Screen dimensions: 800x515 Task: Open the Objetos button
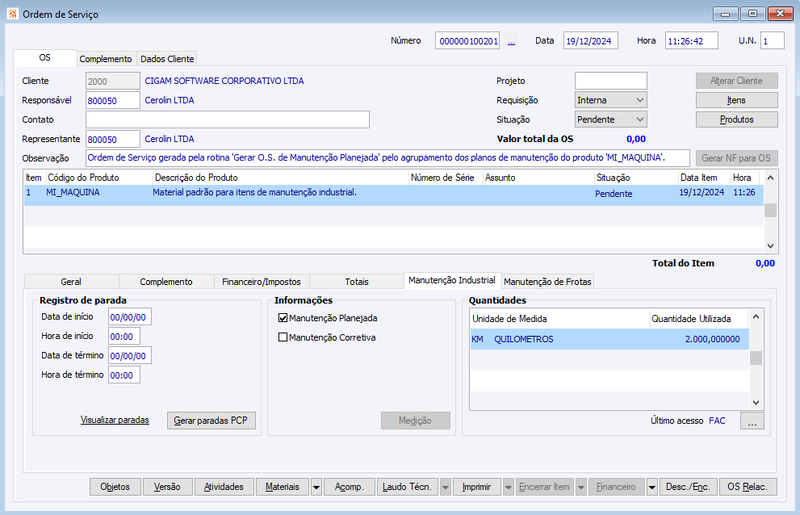click(115, 487)
